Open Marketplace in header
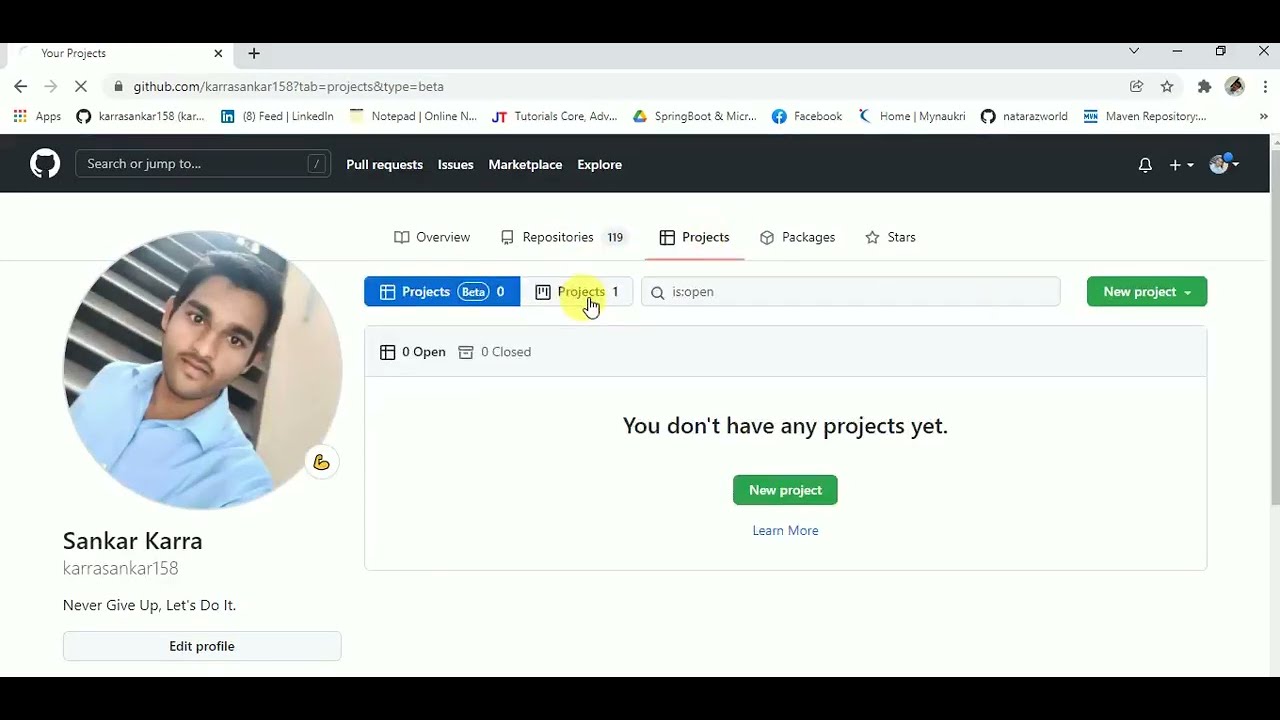1280x720 pixels. 525,164
